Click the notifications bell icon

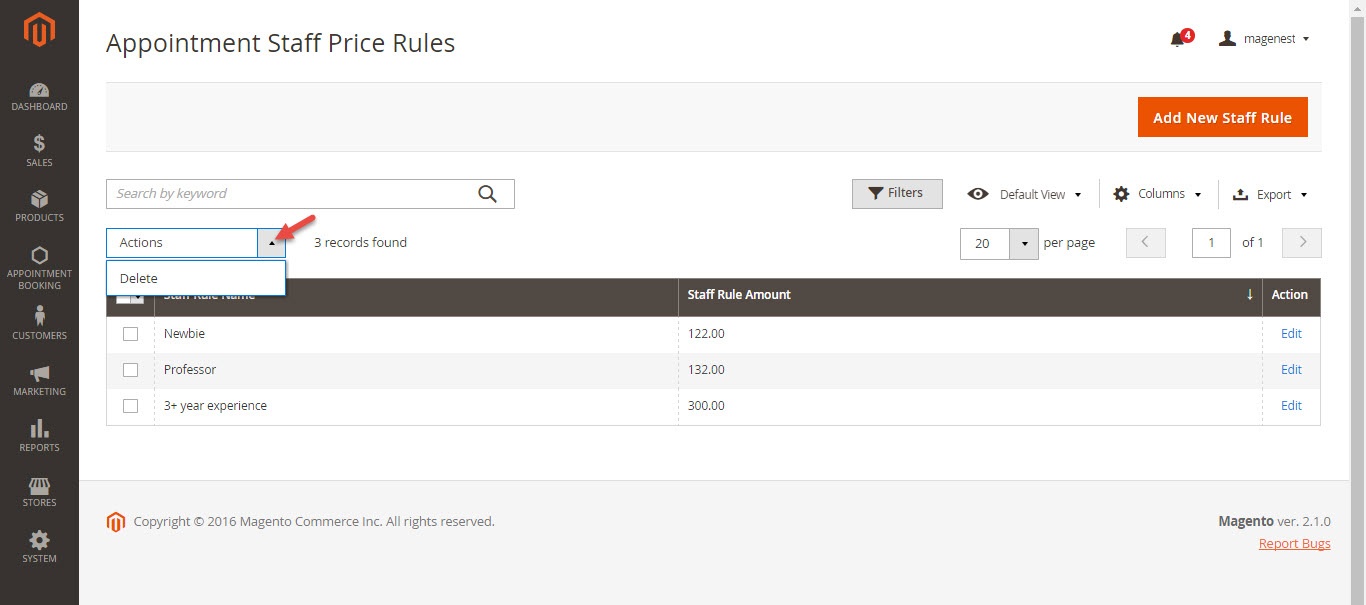point(1178,39)
